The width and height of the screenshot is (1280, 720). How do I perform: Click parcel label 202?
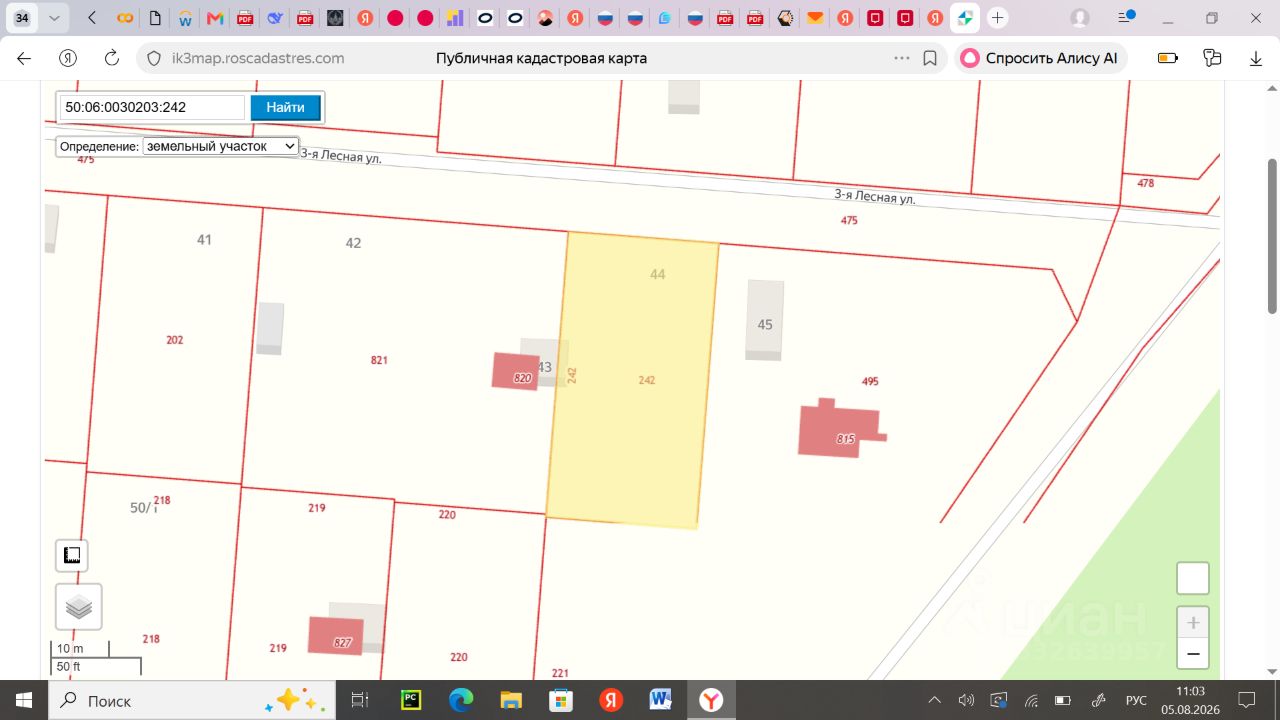pyautogui.click(x=175, y=340)
